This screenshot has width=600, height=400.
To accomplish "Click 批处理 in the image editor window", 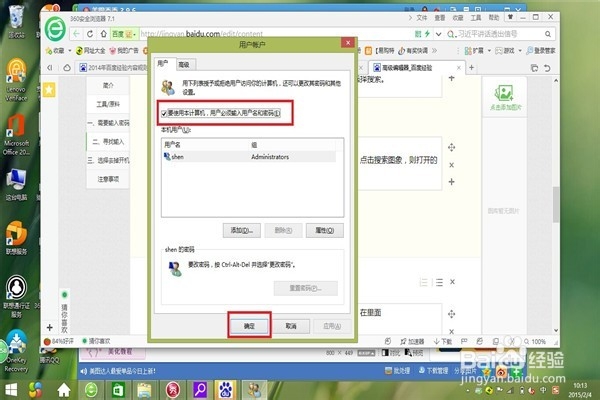I will [x=398, y=371].
